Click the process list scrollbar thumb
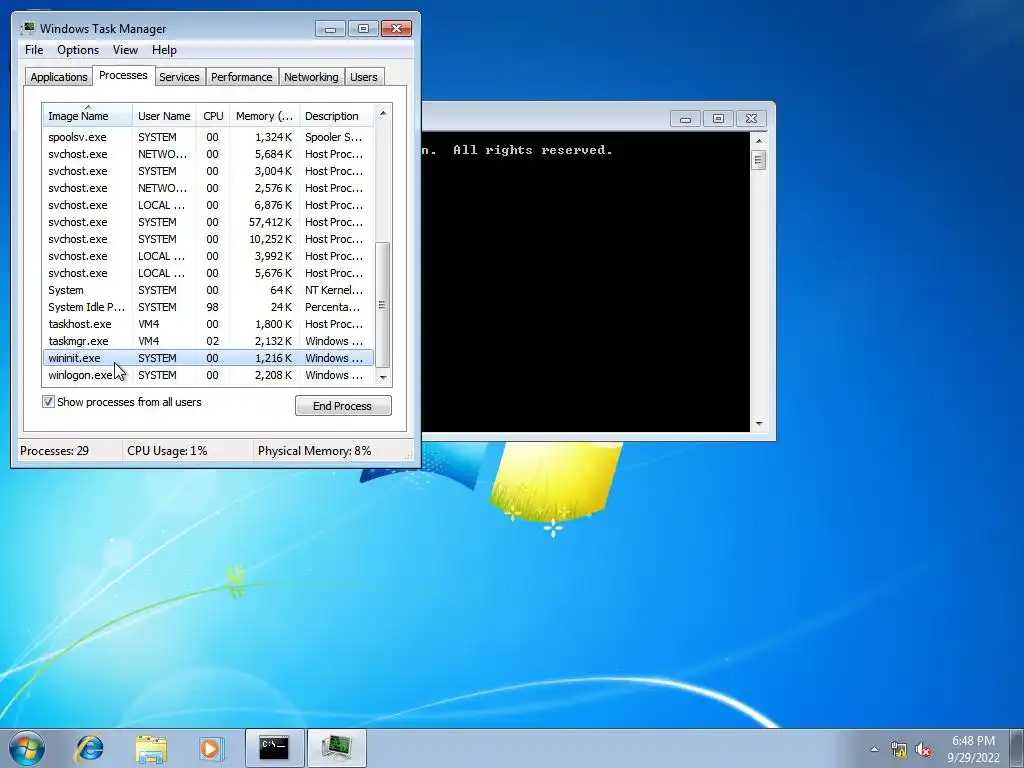 (383, 304)
